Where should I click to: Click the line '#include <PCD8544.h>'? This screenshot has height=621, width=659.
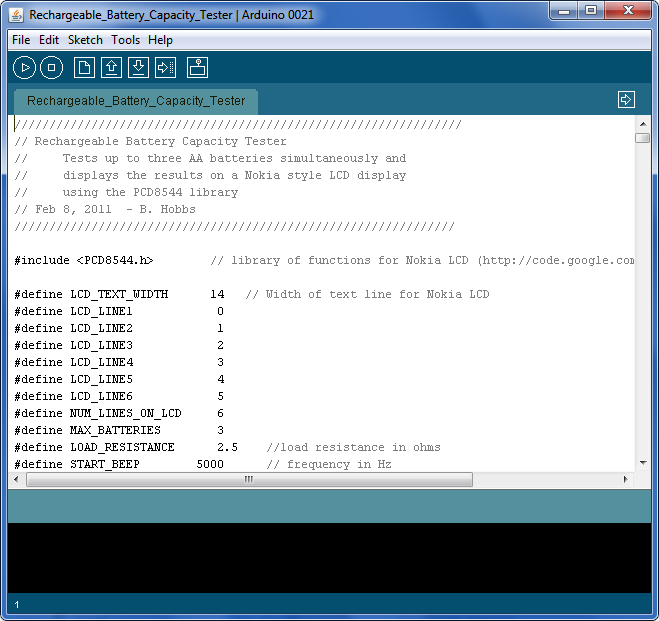click(x=84, y=261)
